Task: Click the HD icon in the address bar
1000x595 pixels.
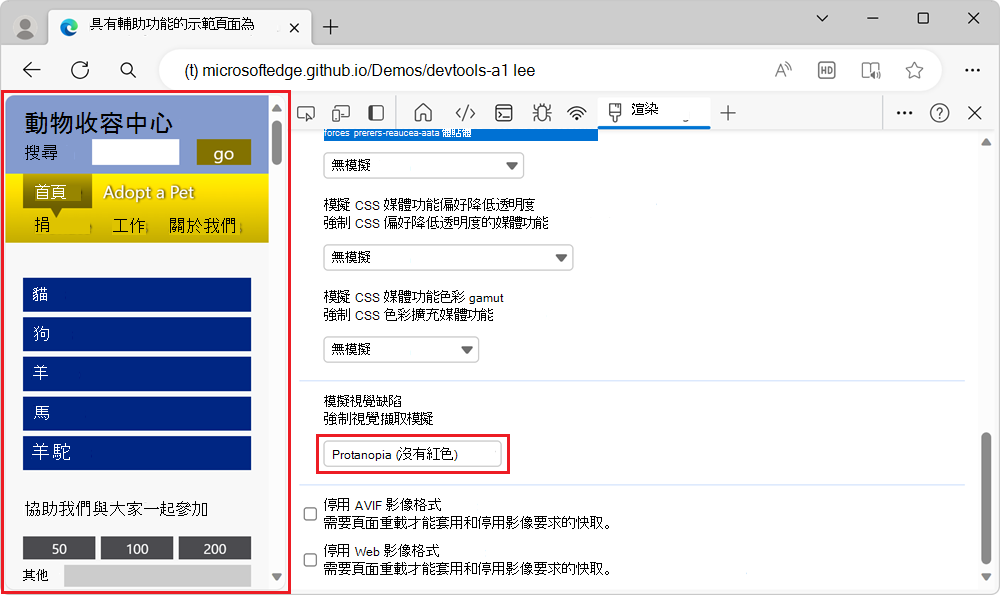Action: click(827, 70)
